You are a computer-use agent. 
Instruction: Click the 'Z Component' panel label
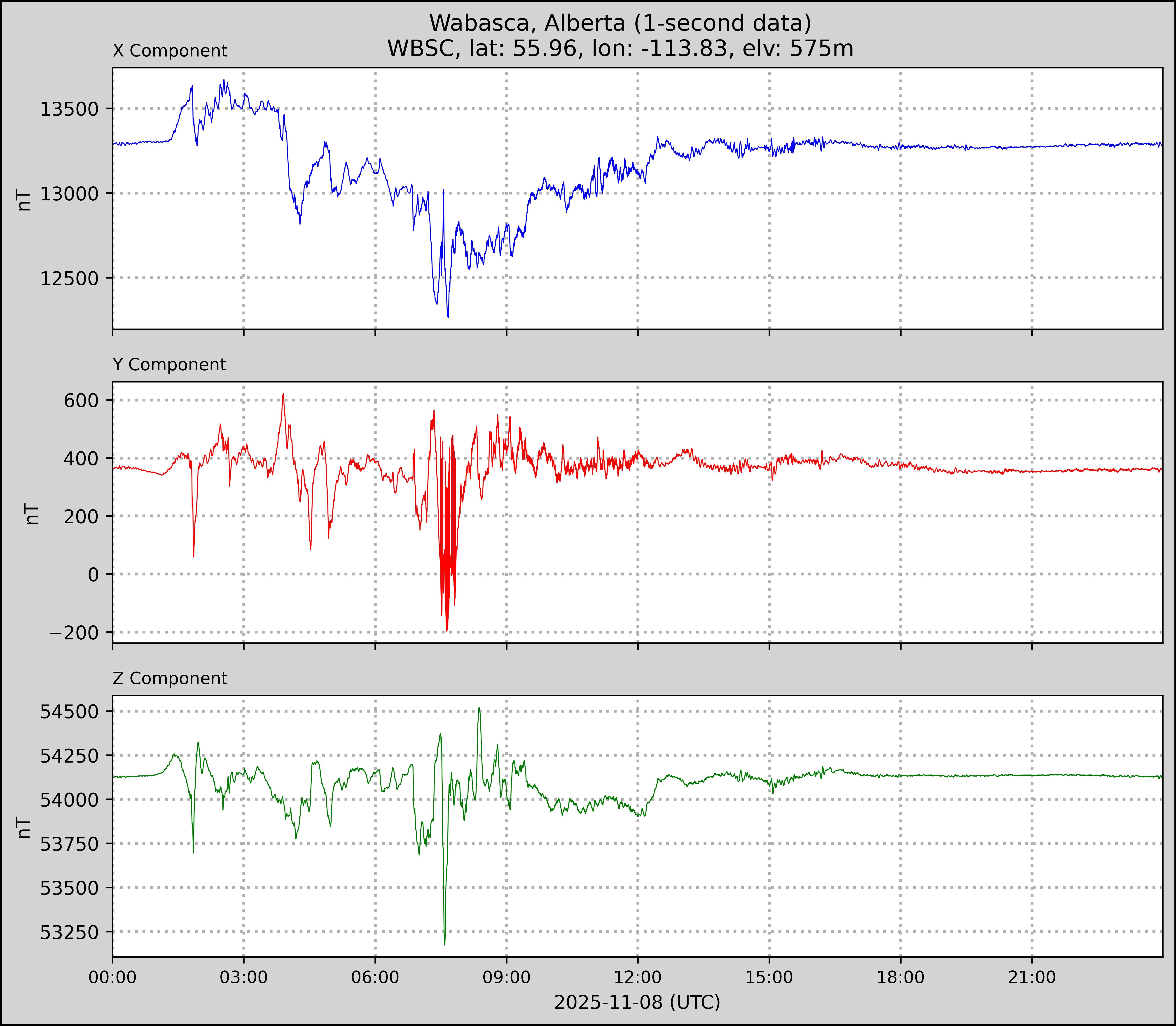[x=170, y=679]
